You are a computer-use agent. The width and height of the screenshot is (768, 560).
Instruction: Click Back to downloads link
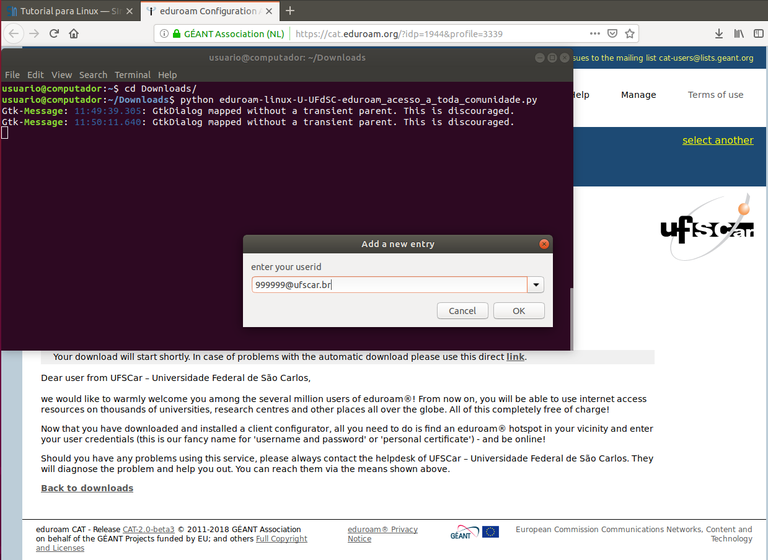click(x=87, y=488)
